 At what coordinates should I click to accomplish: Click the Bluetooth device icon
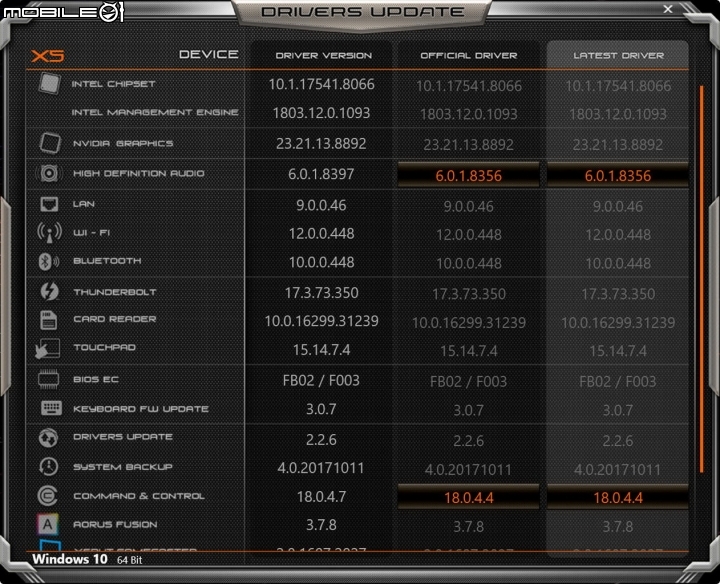(48, 261)
